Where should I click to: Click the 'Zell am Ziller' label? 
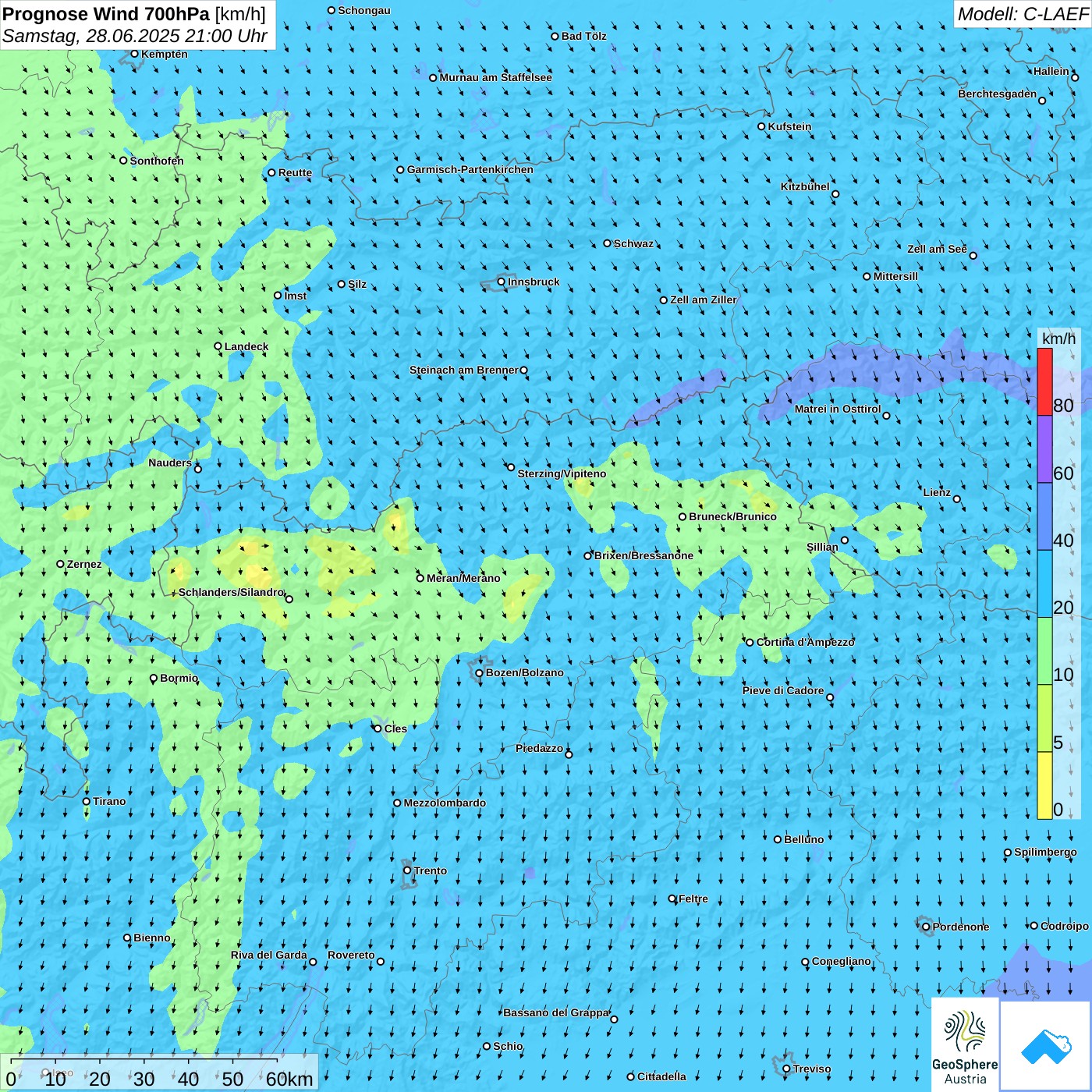tap(704, 300)
